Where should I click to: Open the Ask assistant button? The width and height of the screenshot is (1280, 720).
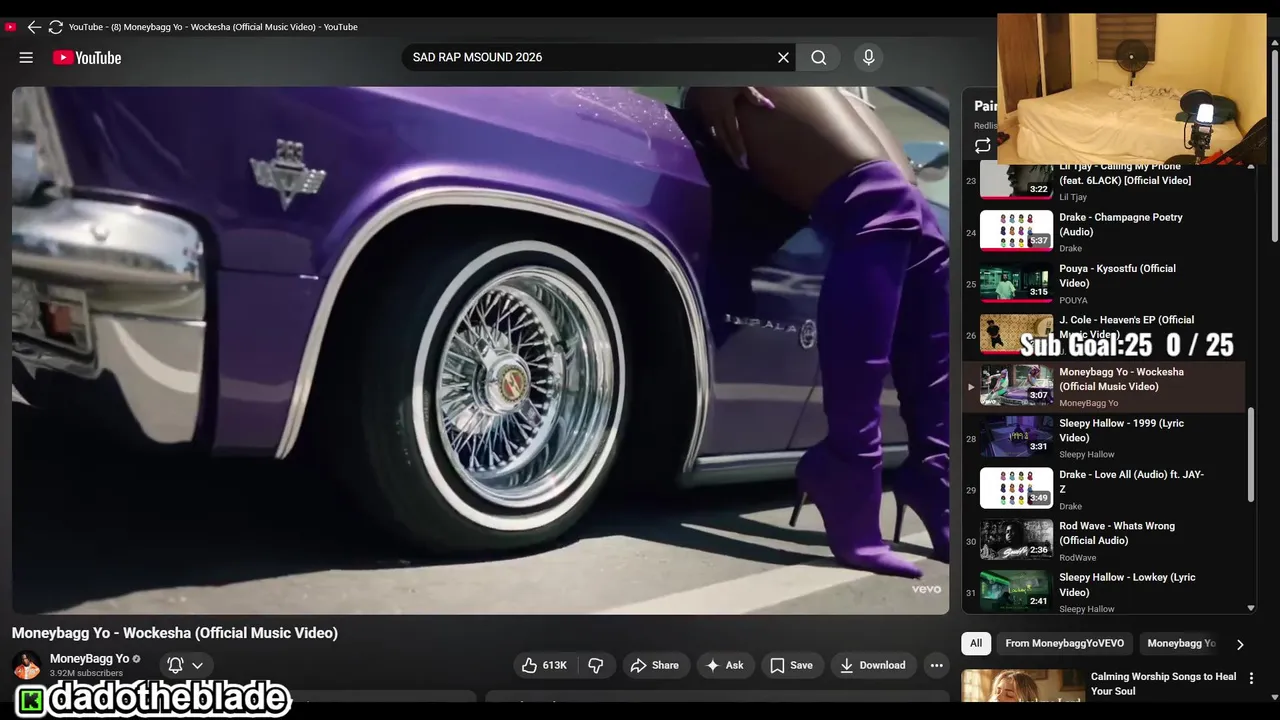(x=724, y=665)
